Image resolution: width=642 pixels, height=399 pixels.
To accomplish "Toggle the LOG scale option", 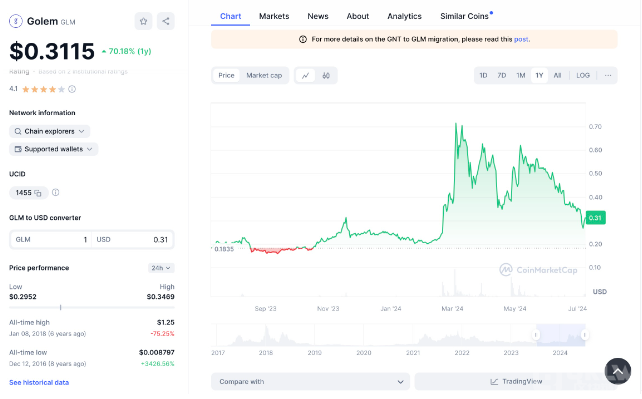I will pyautogui.click(x=583, y=76).
